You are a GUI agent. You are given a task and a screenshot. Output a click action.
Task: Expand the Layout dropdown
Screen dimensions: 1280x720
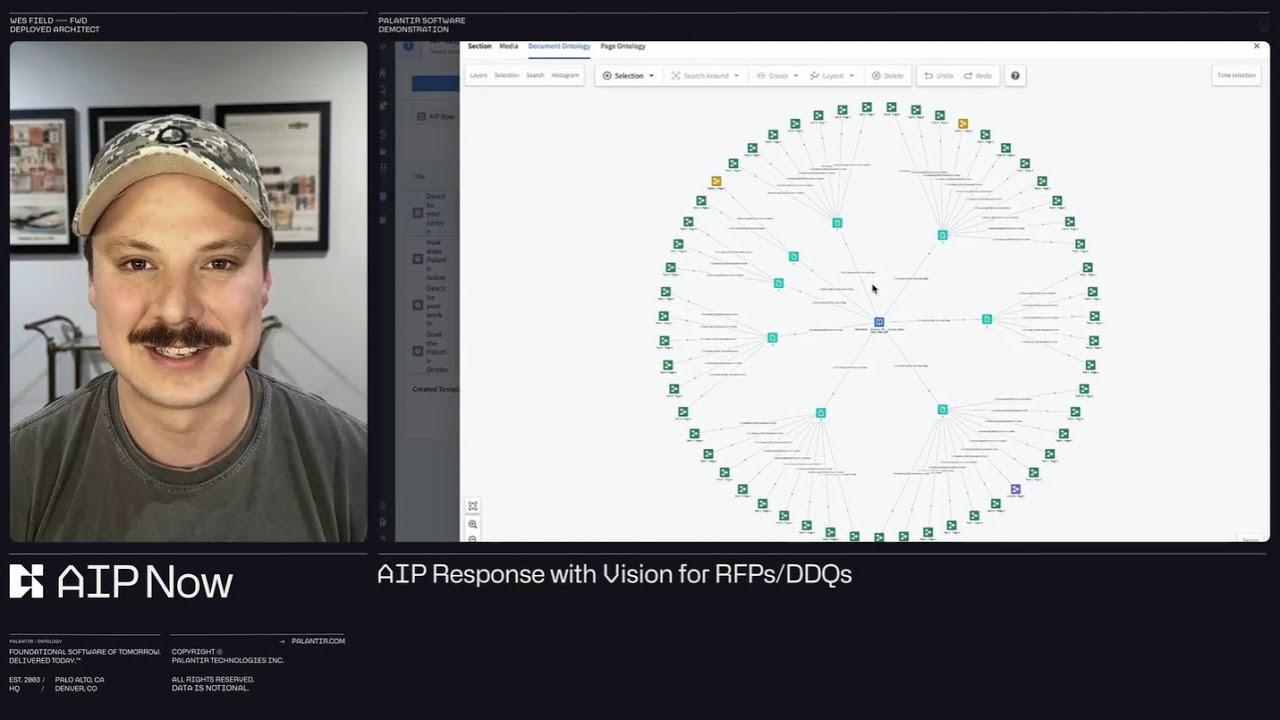(832, 76)
